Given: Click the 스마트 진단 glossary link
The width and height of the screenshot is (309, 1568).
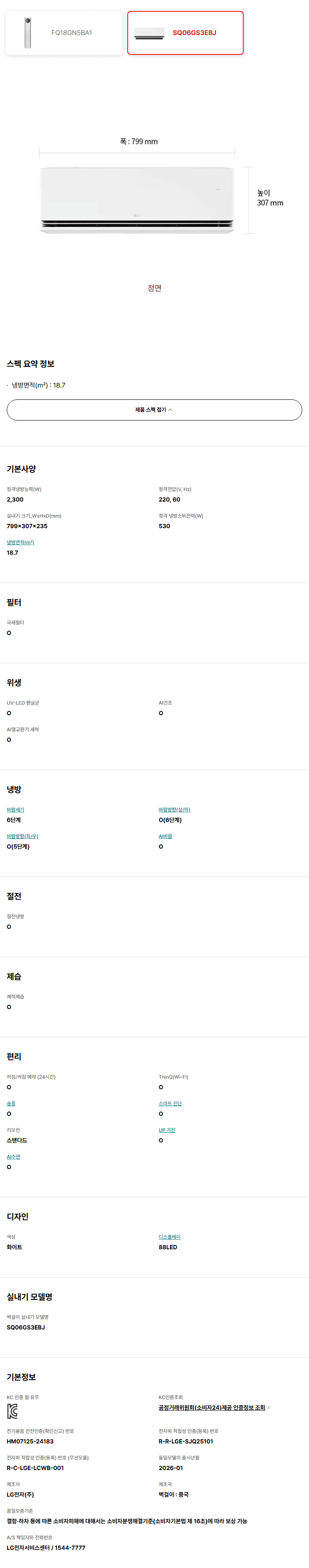Looking at the screenshot, I should pos(170,1104).
